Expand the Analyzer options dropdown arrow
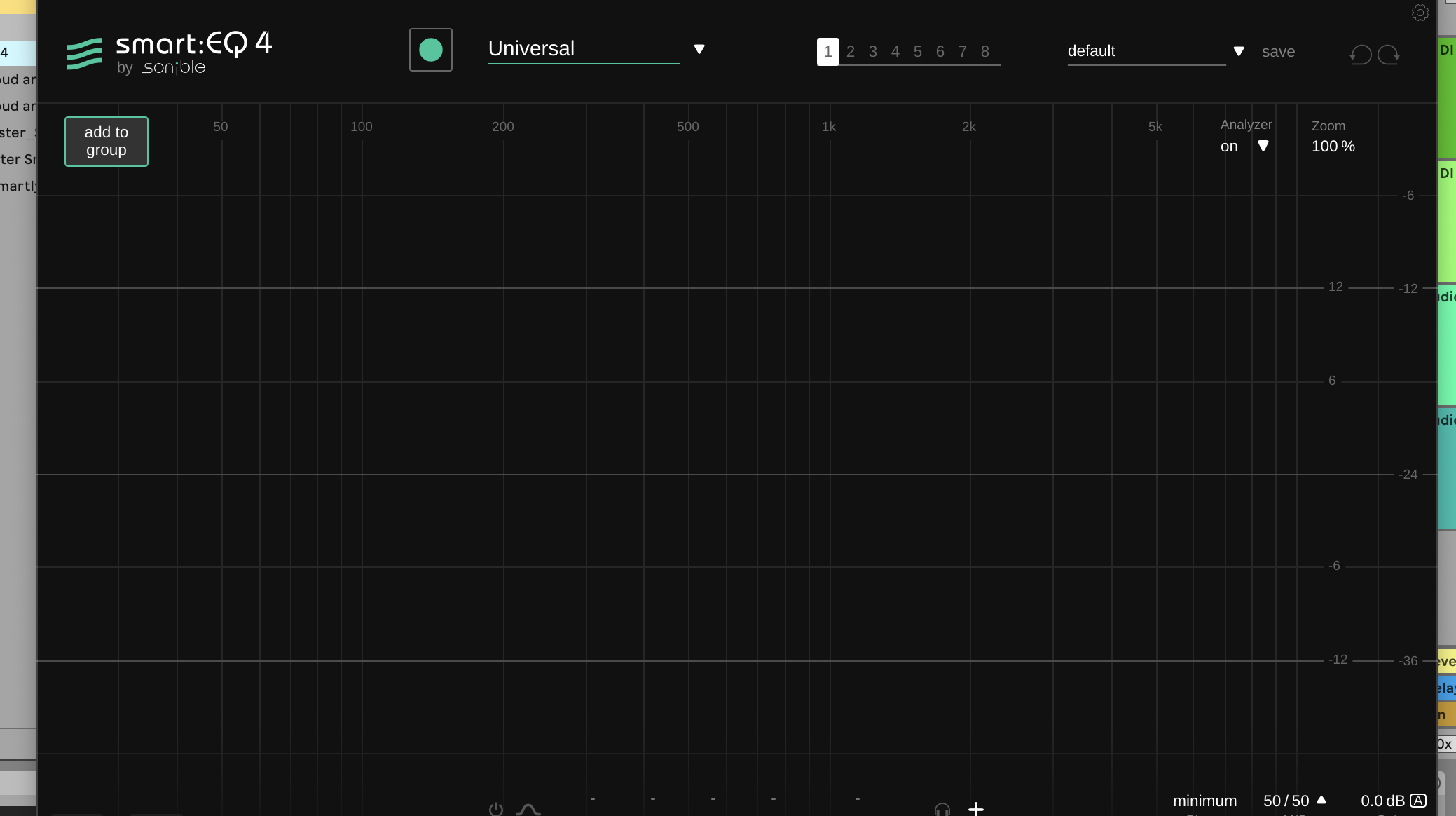The height and width of the screenshot is (816, 1456). [x=1263, y=147]
